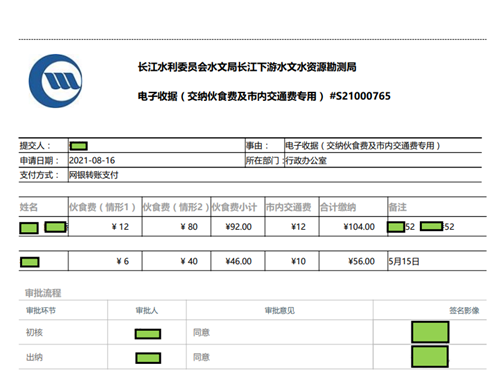This screenshot has height=371, width=500.
Task: Click 同意 in the 初核 row
Action: [x=201, y=332]
